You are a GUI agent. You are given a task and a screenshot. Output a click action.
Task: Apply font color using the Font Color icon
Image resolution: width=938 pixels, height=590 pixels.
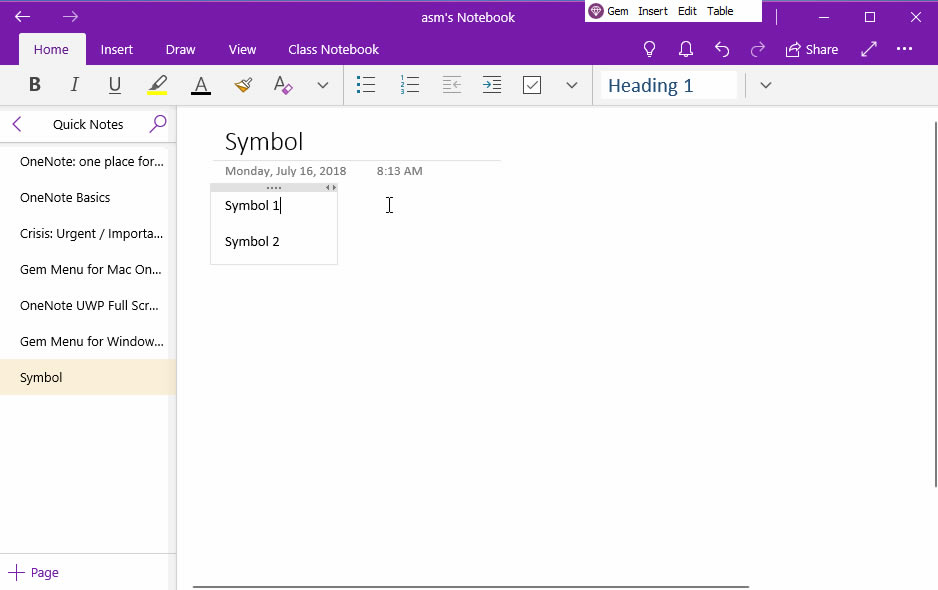click(200, 85)
